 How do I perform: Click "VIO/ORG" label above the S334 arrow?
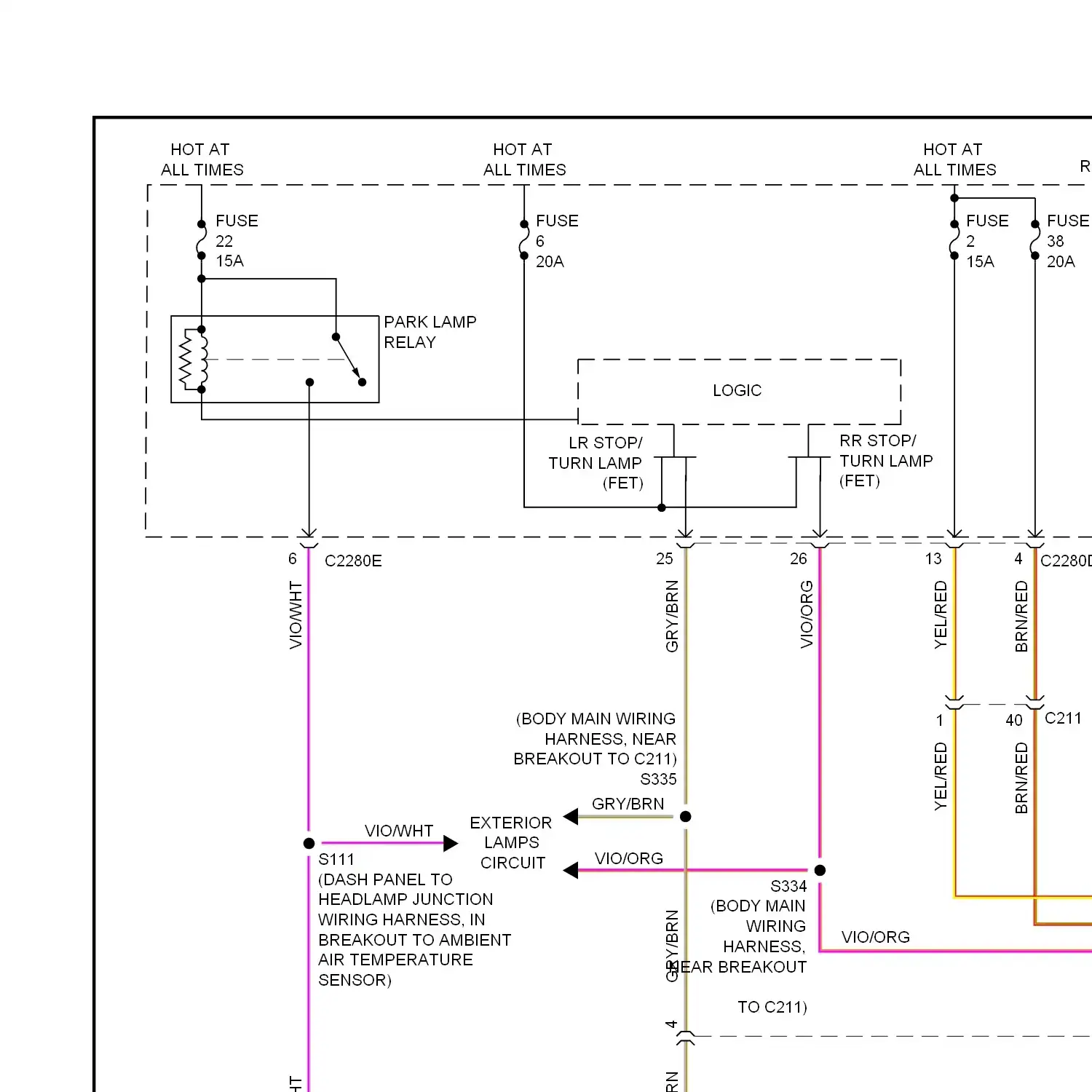pos(629,858)
